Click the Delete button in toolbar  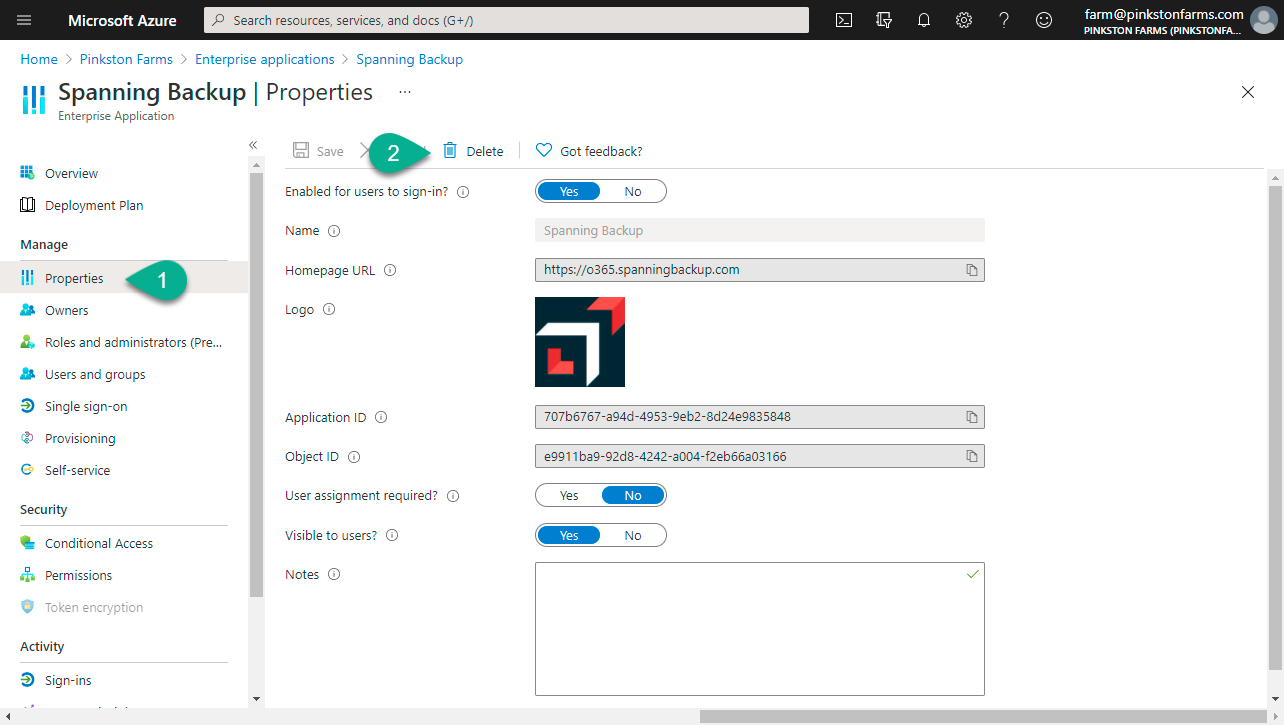pos(473,151)
